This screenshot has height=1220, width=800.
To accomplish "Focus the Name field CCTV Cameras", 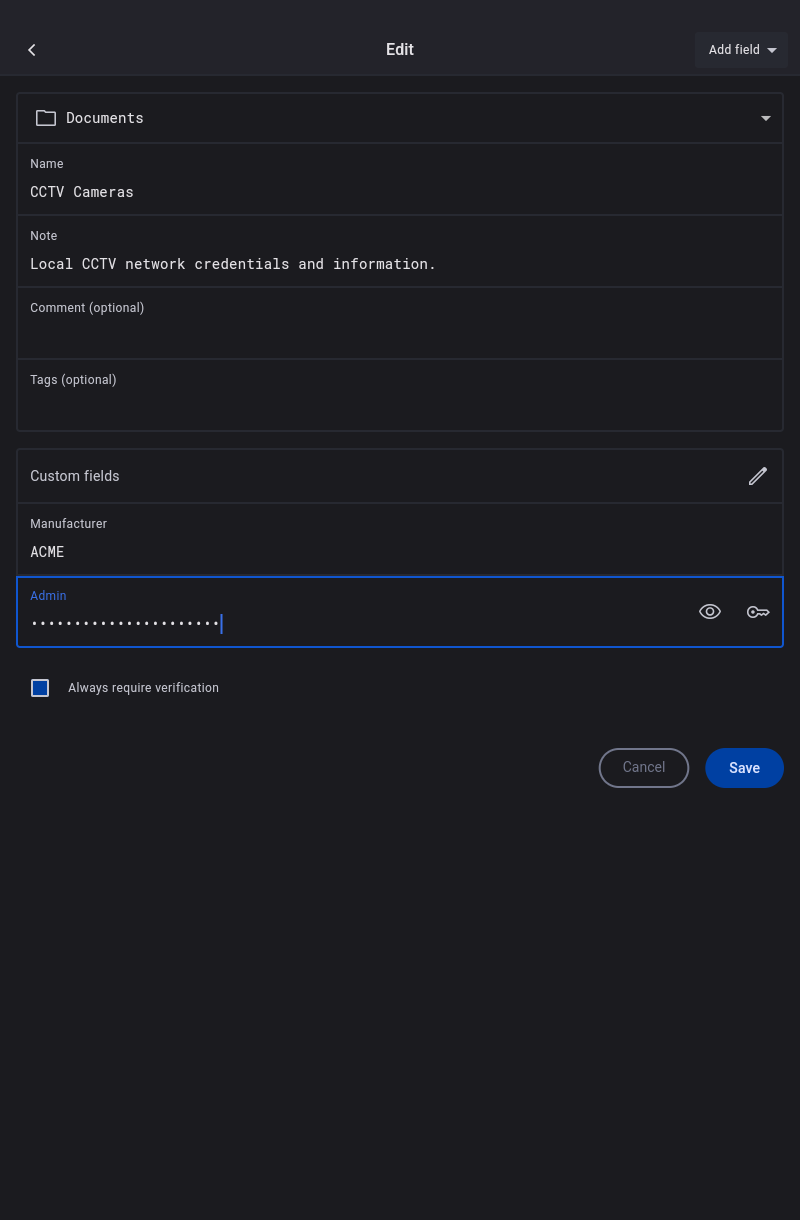I will (x=400, y=192).
